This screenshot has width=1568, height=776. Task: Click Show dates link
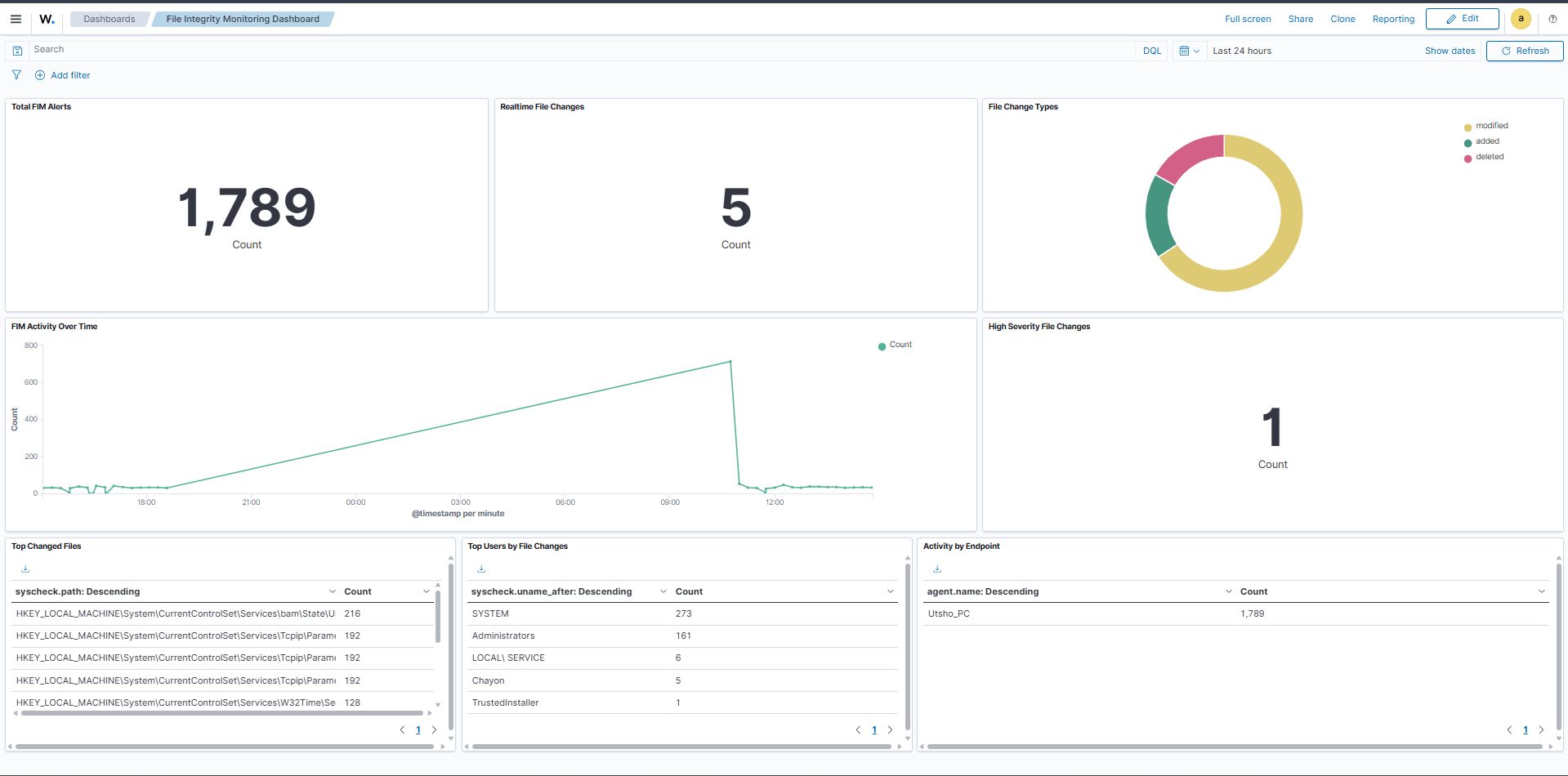1450,51
